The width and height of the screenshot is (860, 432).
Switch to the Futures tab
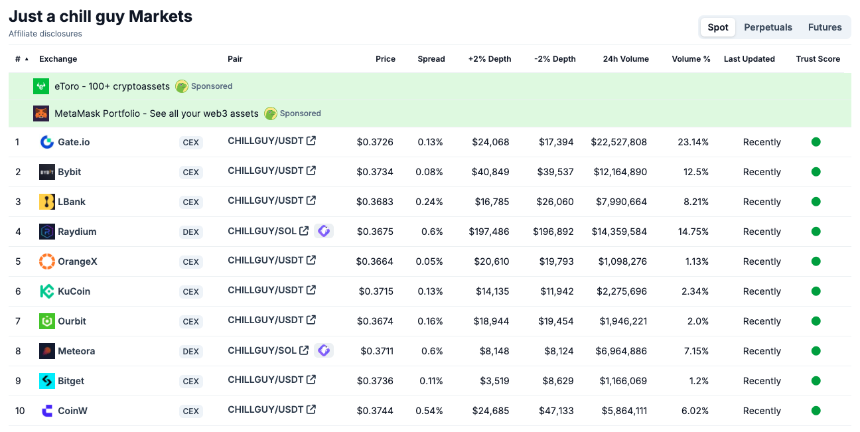click(824, 27)
